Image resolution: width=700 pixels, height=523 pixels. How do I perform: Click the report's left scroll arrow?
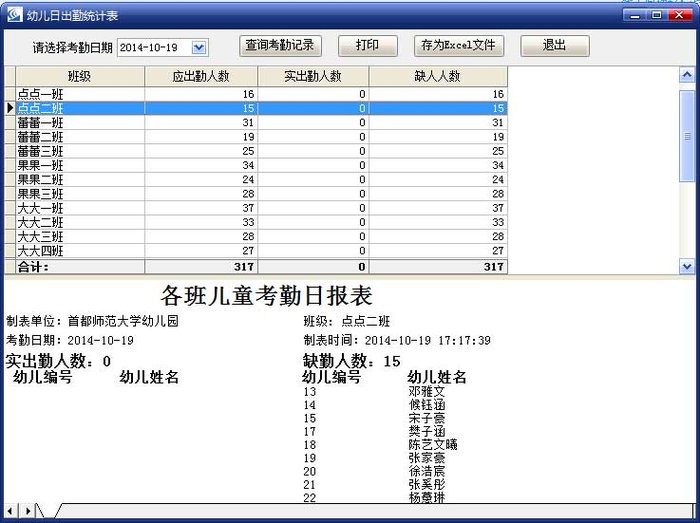tap(10, 511)
